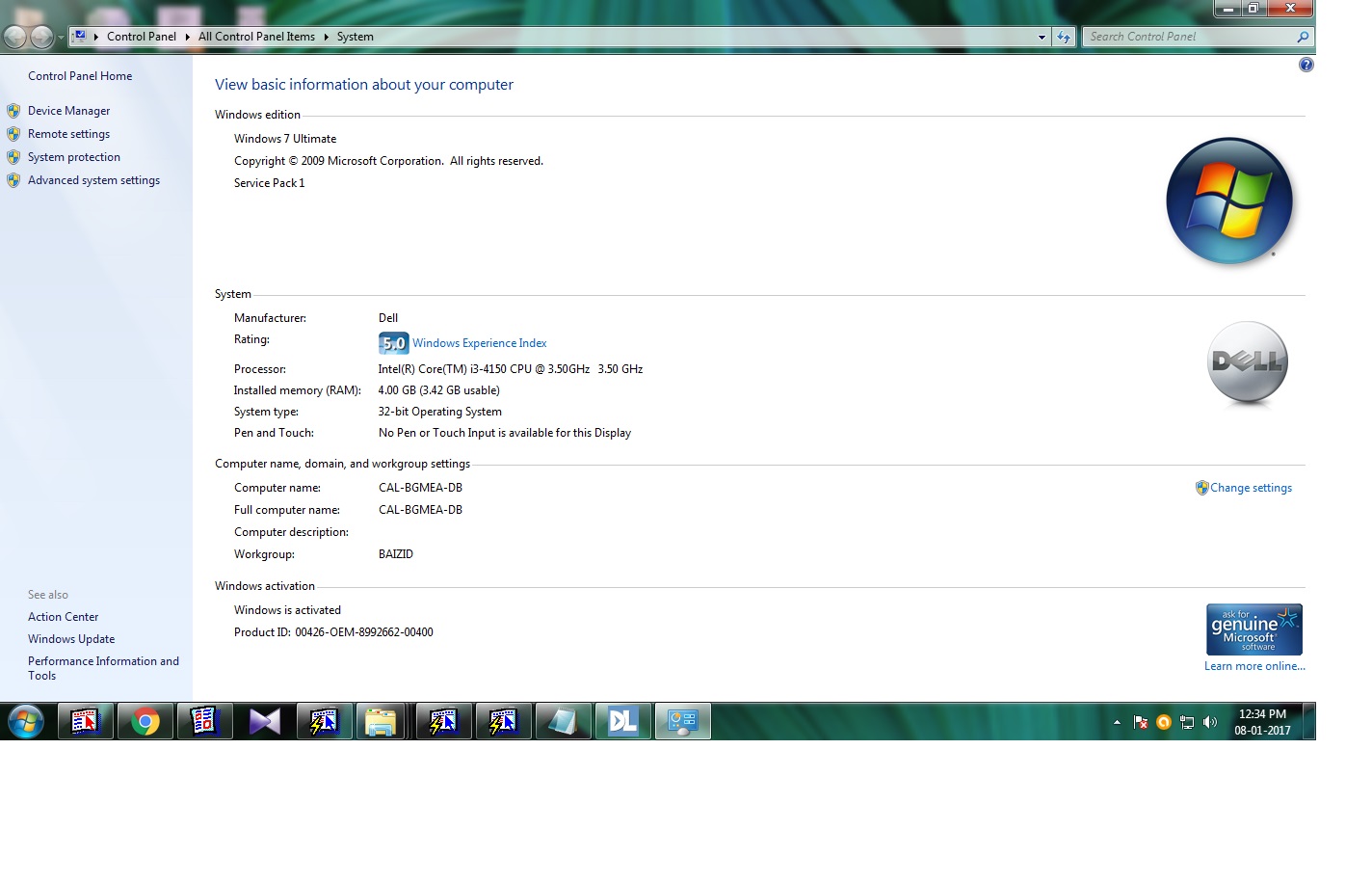Click Change settings for computer name

[x=1251, y=488]
